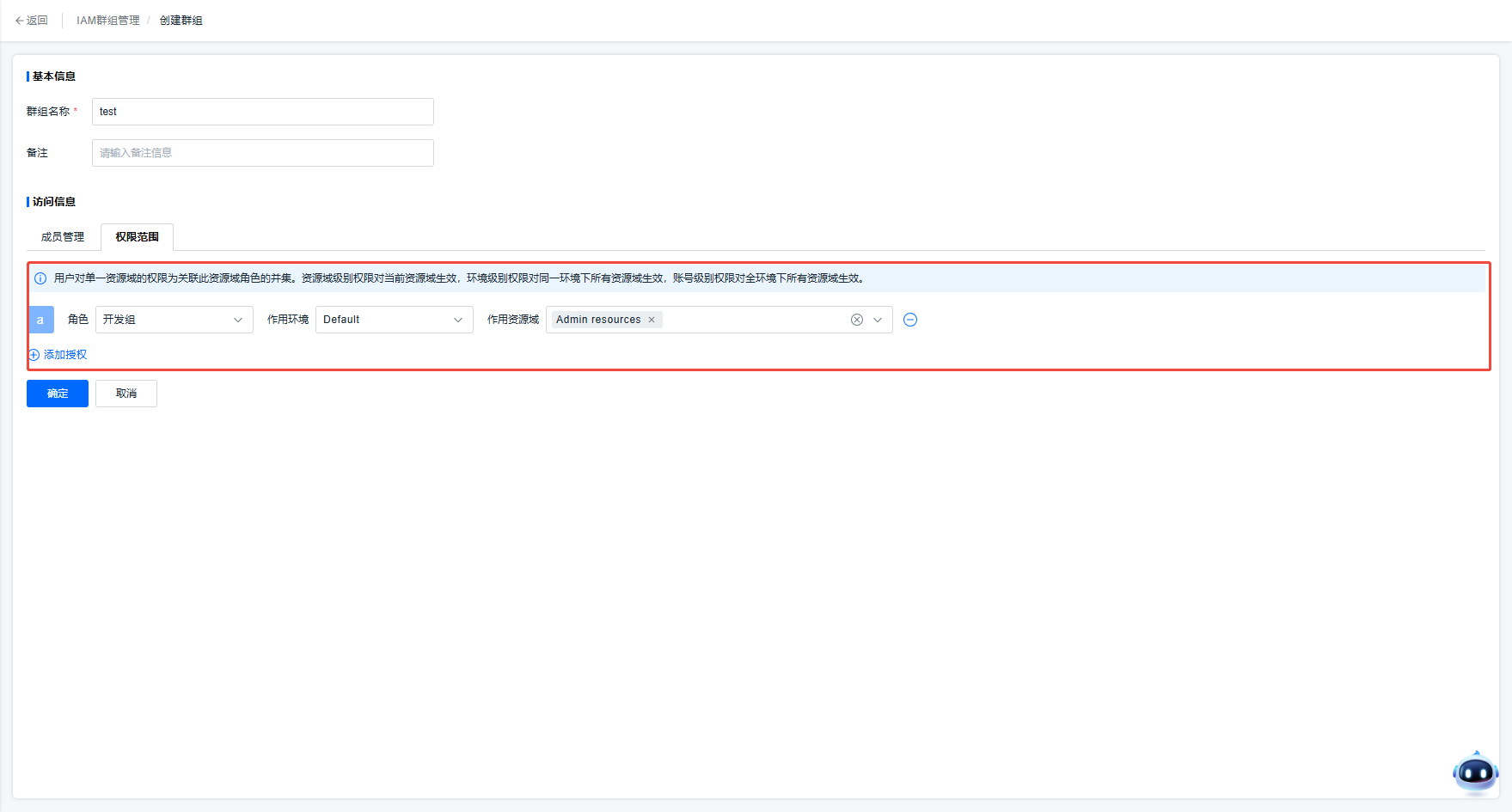This screenshot has height=812, width=1512.
Task: Click the 备注 remarks input field
Action: pos(262,153)
